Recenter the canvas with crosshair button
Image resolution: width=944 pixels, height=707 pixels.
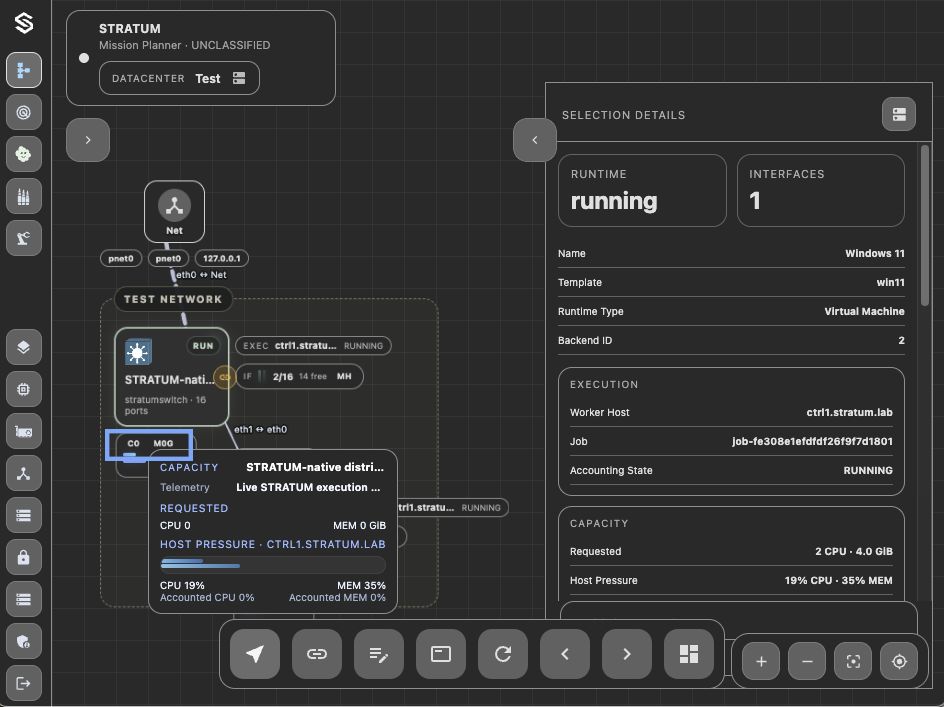pos(899,661)
